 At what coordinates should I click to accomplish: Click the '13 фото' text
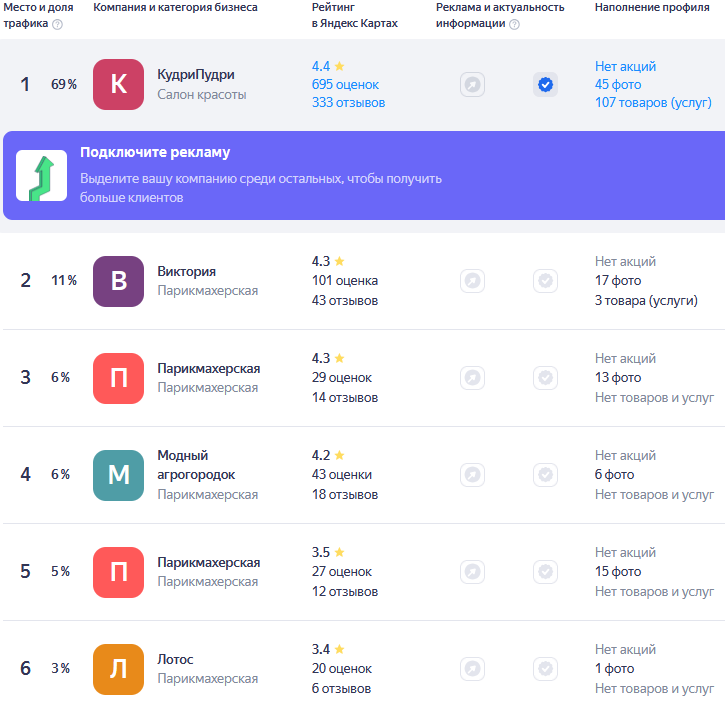pos(618,378)
